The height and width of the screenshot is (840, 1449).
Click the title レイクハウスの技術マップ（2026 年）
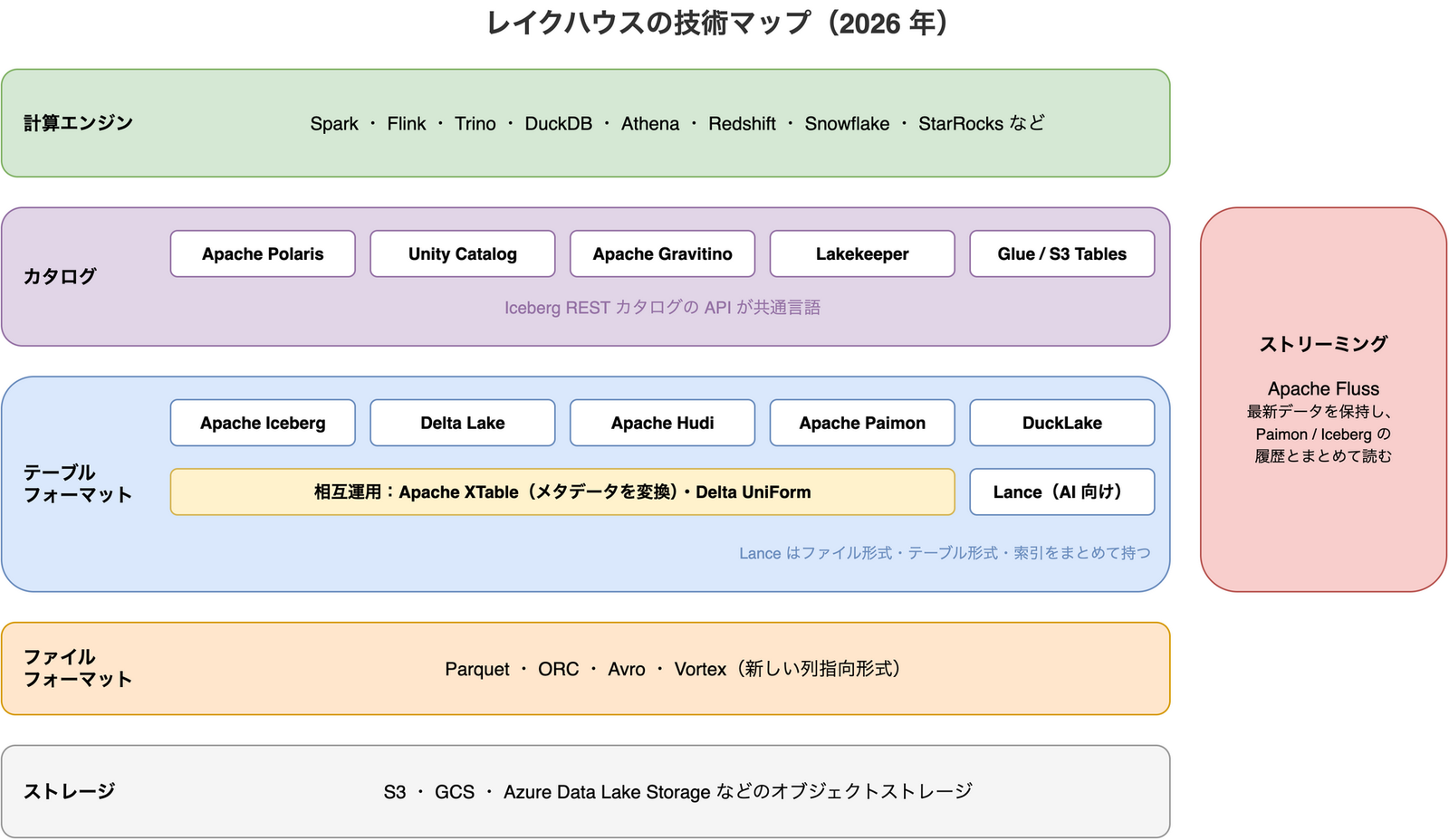tap(721, 23)
